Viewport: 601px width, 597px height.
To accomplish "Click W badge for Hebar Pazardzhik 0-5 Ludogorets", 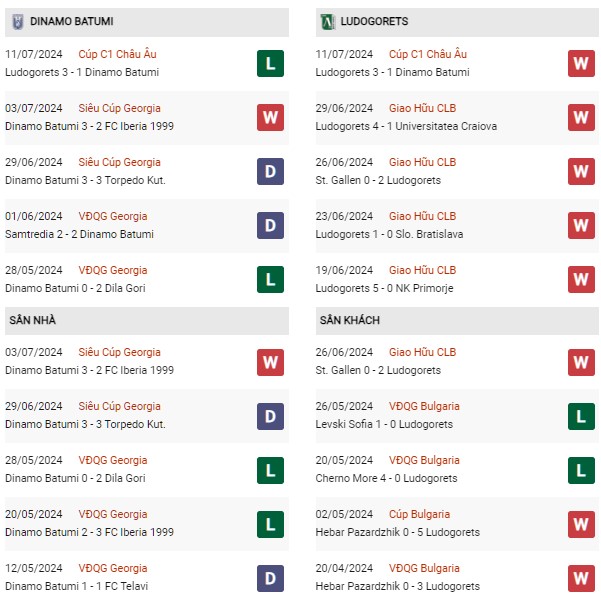I will click(x=581, y=524).
